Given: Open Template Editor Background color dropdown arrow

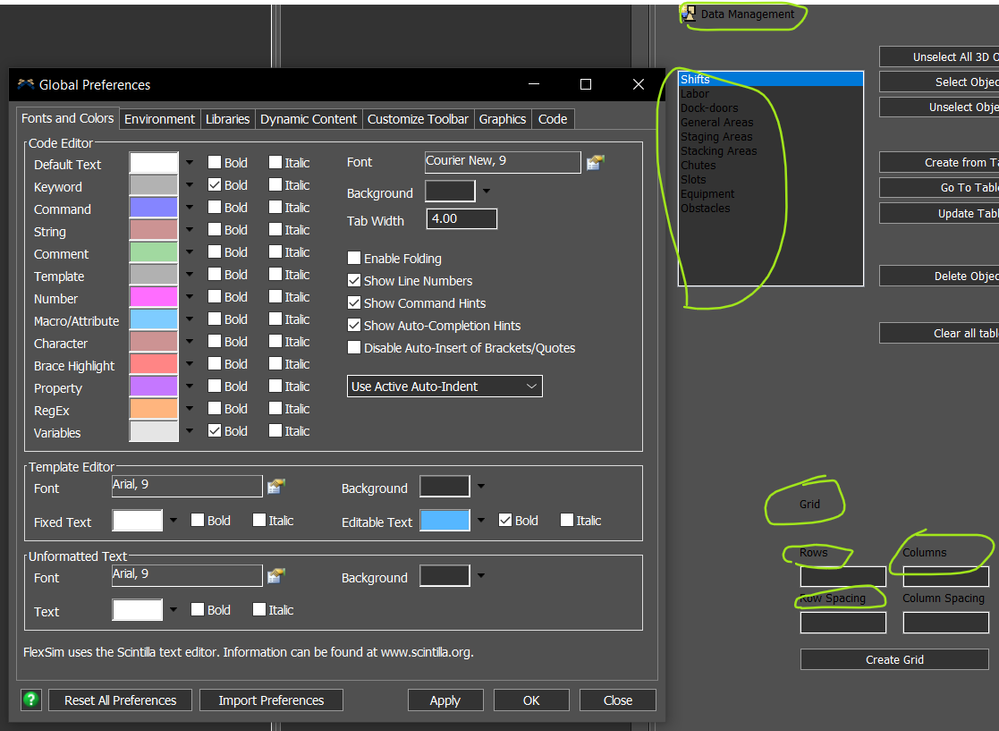Looking at the screenshot, I should click(481, 486).
